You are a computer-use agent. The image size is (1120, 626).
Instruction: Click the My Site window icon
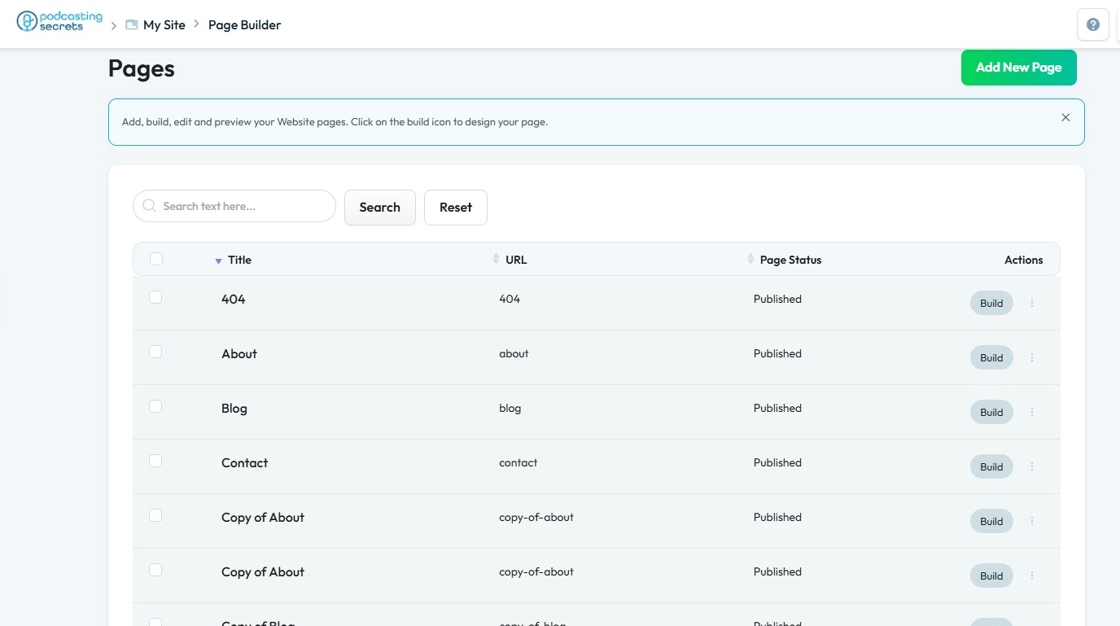(131, 25)
